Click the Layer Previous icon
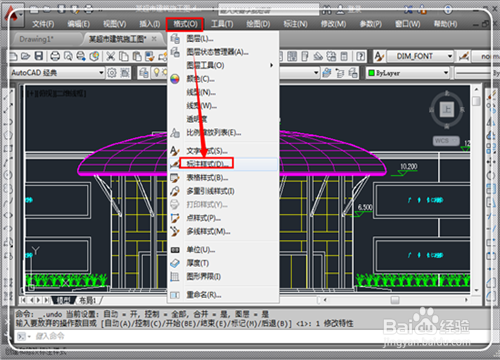Image resolution: width=500 pixels, height=360 pixels. click(340, 73)
